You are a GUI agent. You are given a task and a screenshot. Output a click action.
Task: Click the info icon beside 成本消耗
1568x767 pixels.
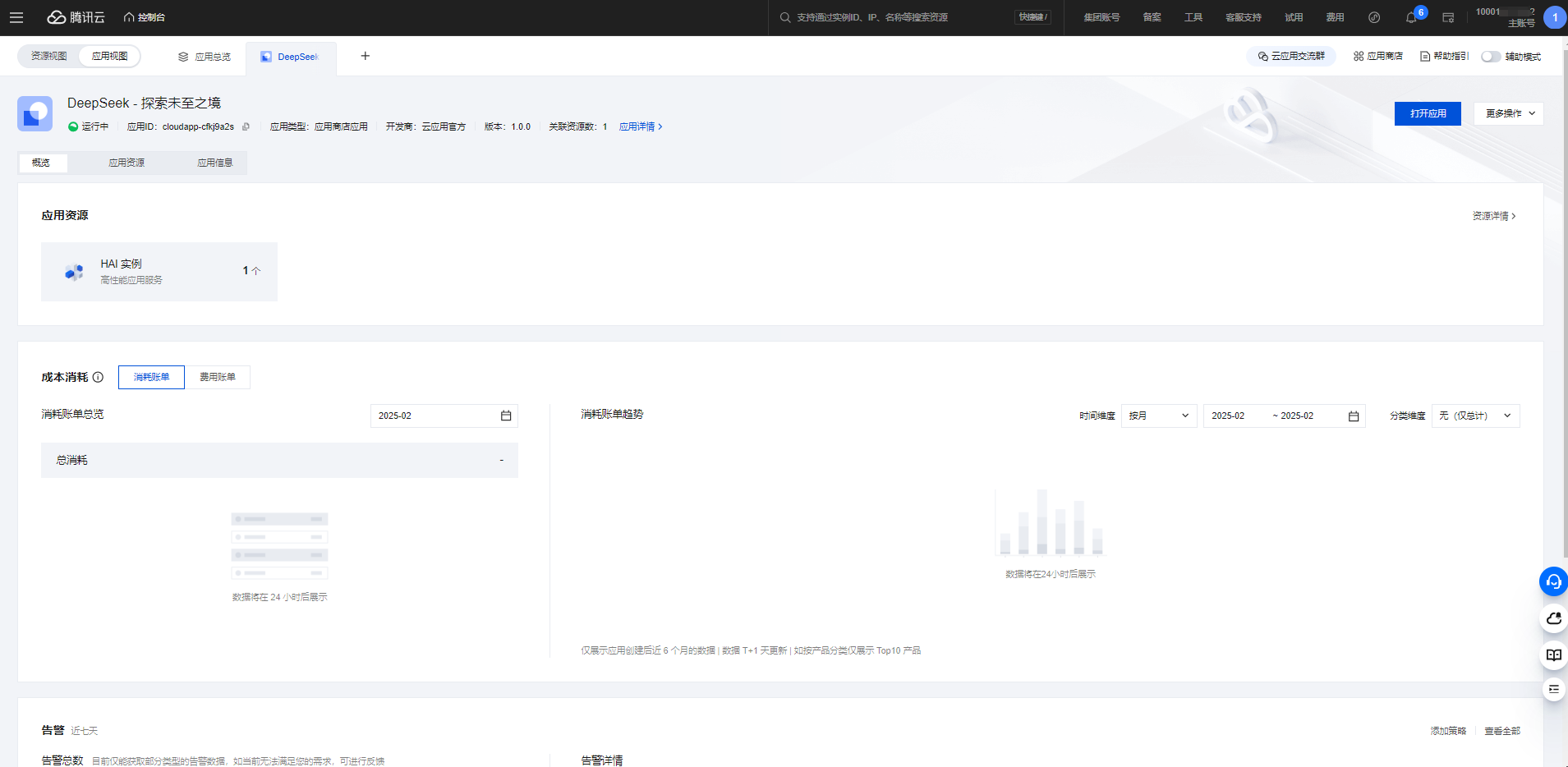(x=98, y=377)
